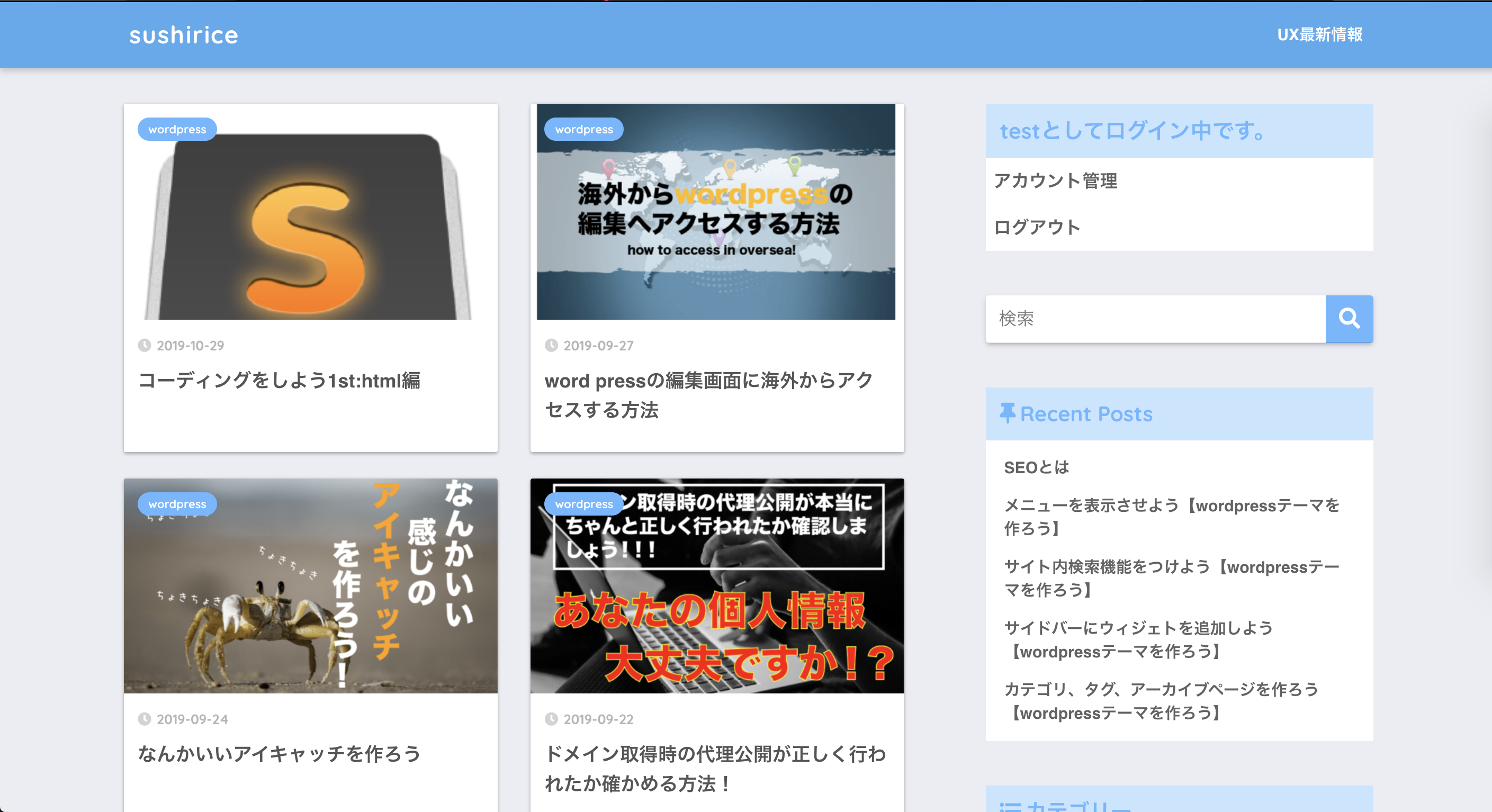Open アカウント管理 account link

[1055, 181]
